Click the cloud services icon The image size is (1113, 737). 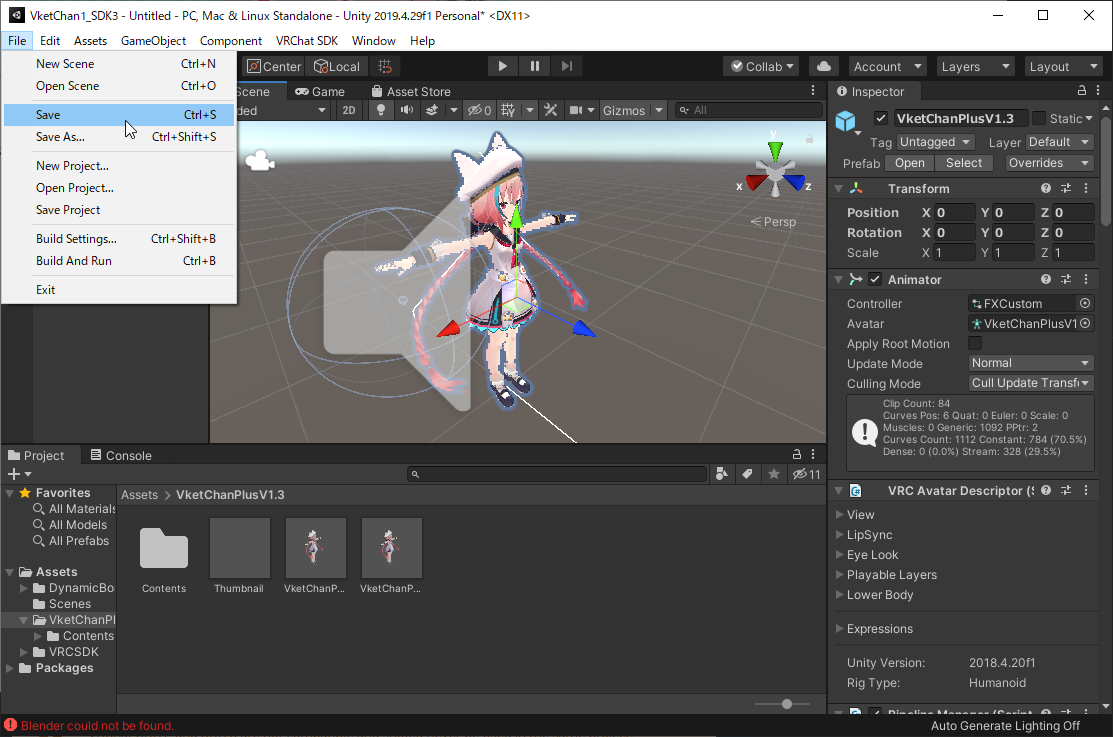click(x=823, y=66)
